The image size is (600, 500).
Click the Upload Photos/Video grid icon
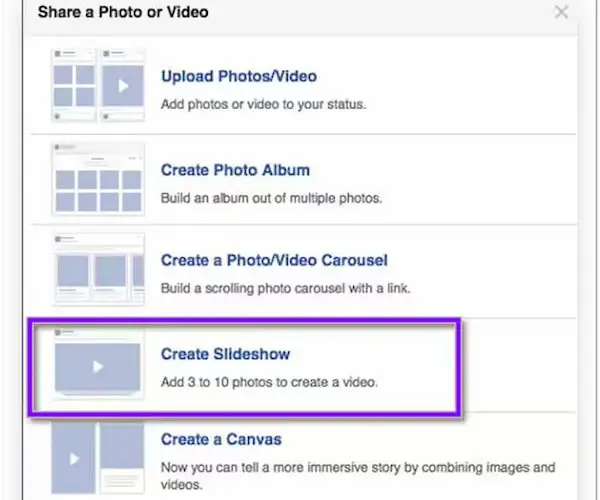74,85
